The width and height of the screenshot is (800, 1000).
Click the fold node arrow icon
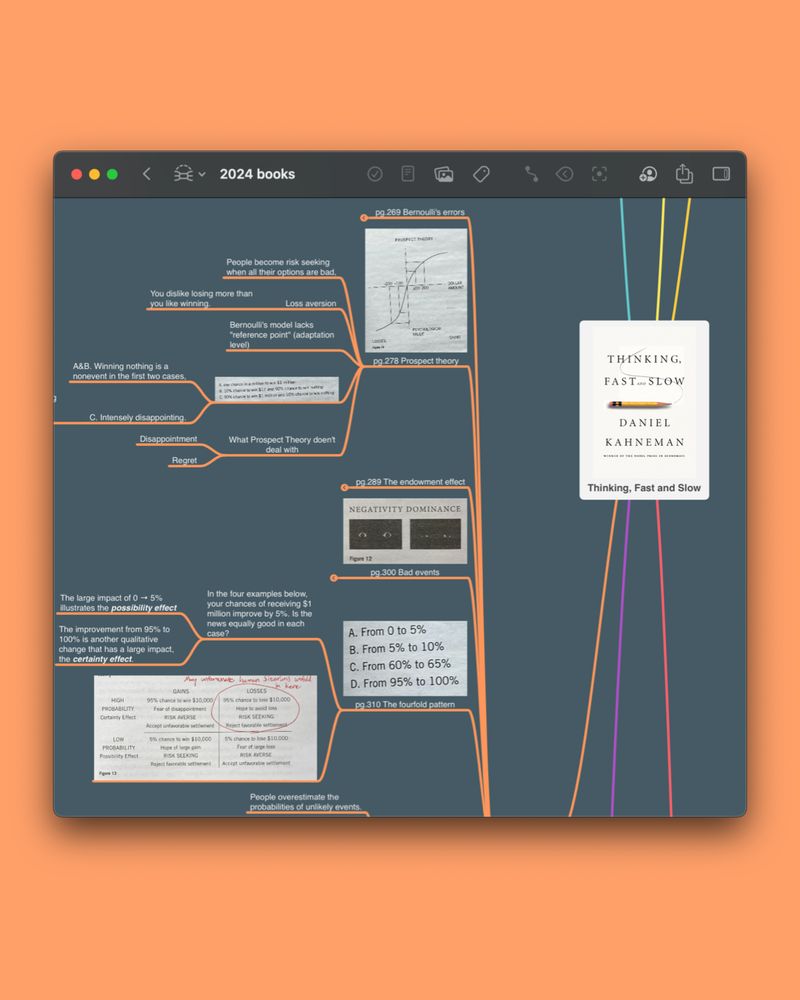[565, 174]
